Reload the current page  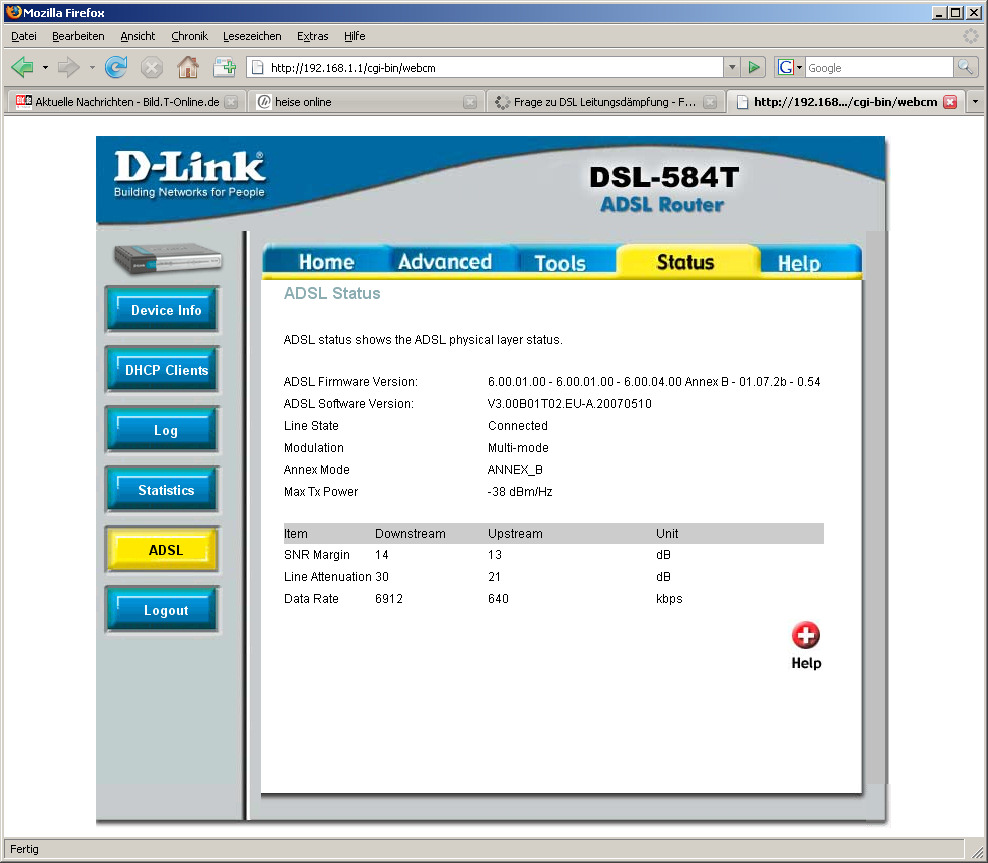point(116,67)
